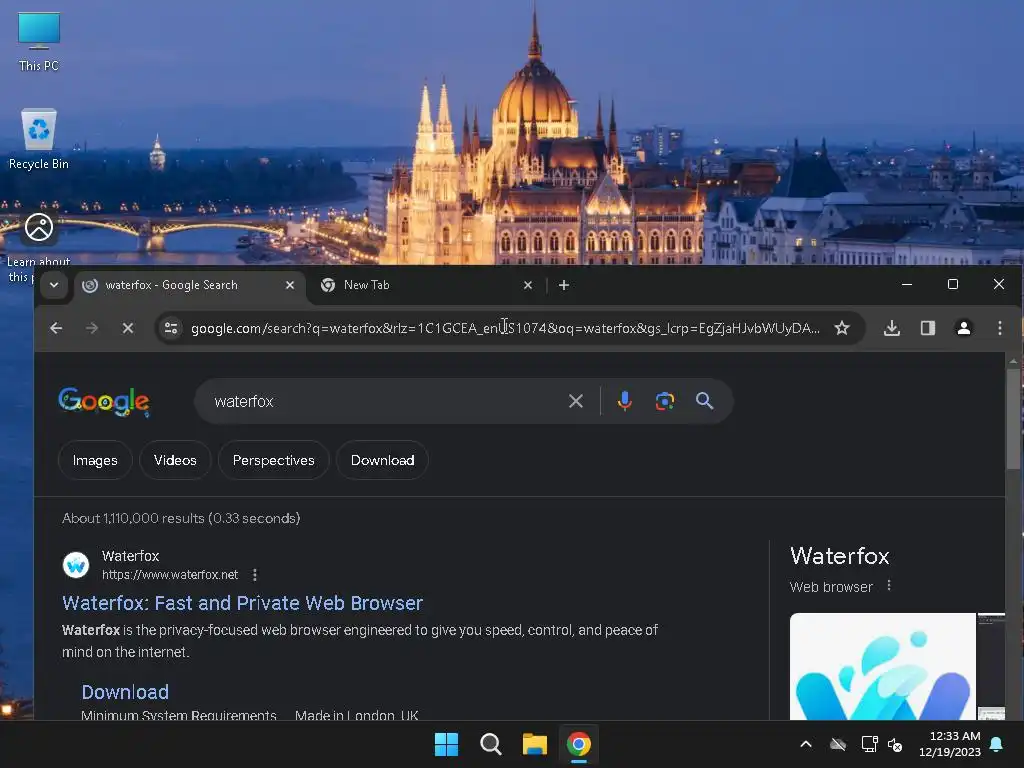
Task: Stop loading the page
Action: point(128,328)
